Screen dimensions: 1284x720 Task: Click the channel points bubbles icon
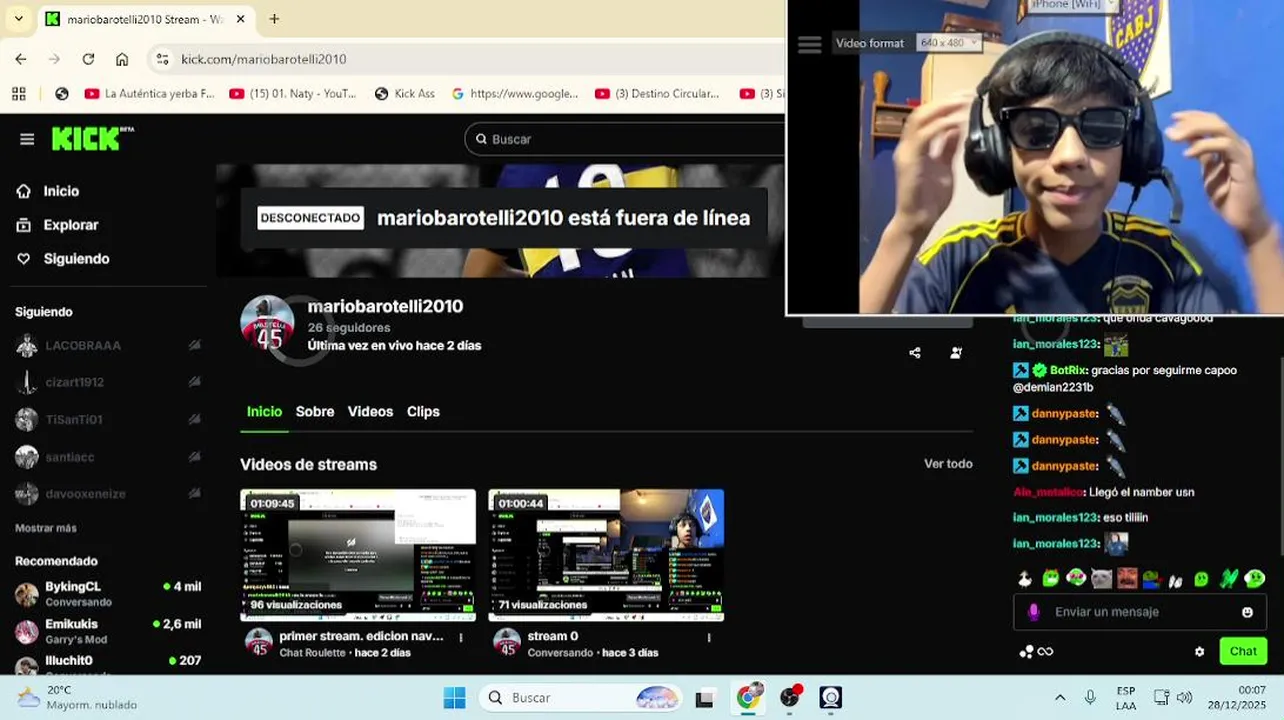pyautogui.click(x=1026, y=652)
